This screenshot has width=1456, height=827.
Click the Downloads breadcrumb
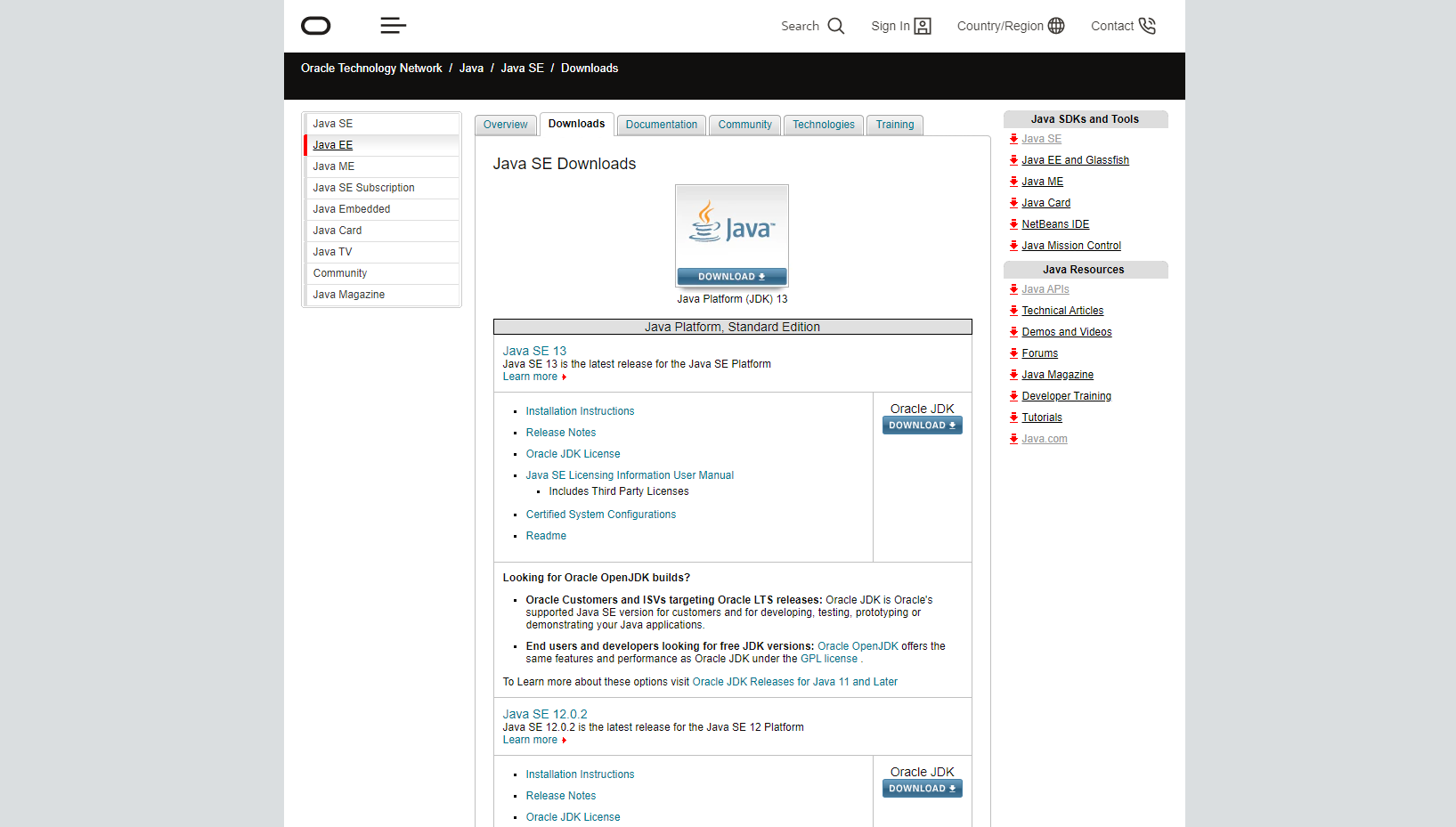(x=590, y=69)
